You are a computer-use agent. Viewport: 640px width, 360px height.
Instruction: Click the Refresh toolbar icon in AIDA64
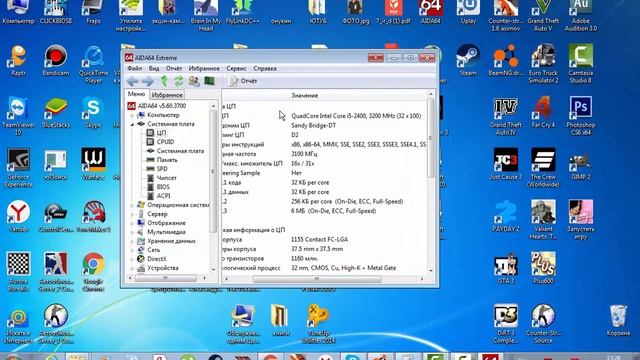point(179,81)
